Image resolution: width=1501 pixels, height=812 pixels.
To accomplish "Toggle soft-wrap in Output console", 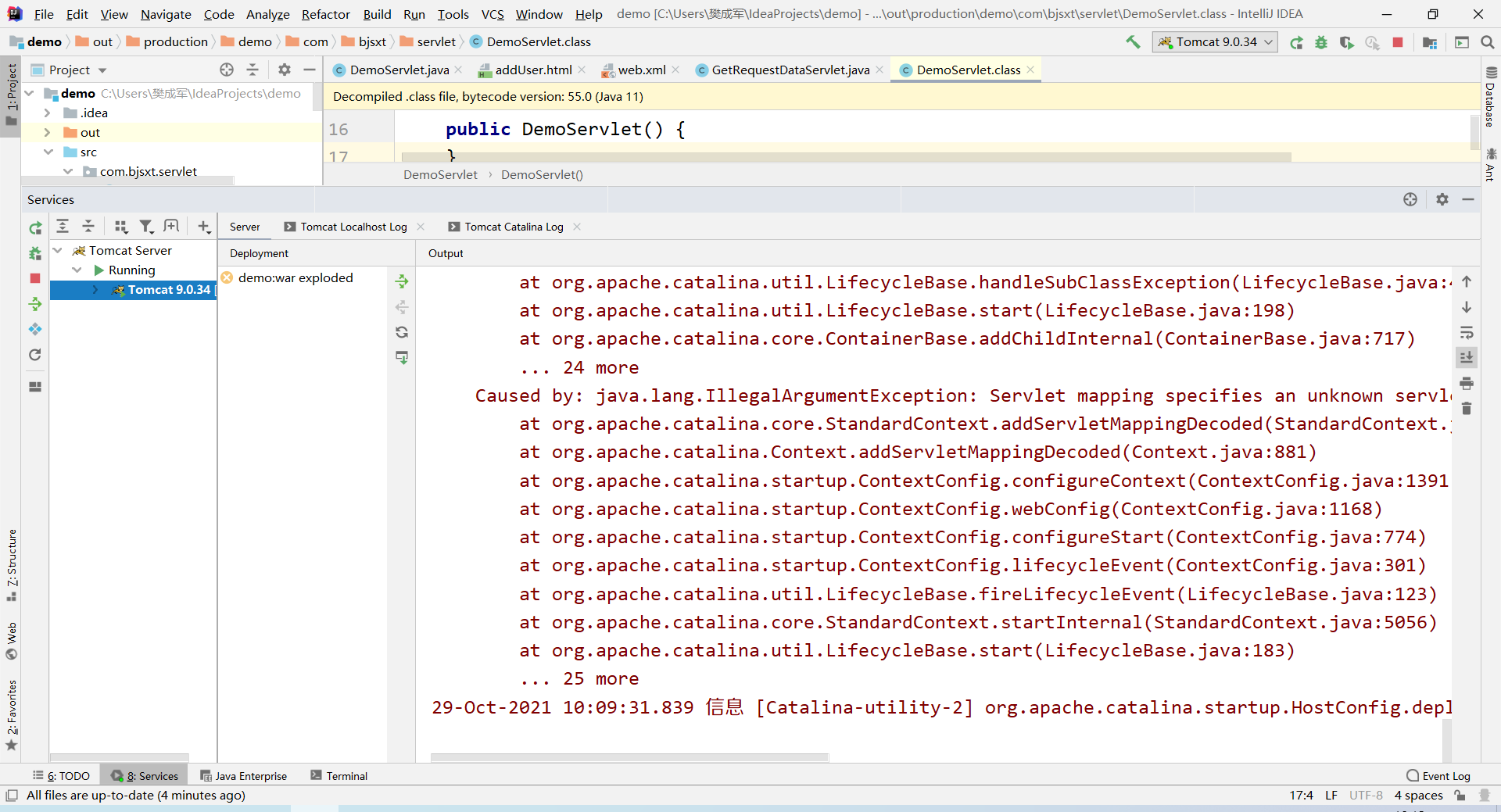I will click(1467, 332).
